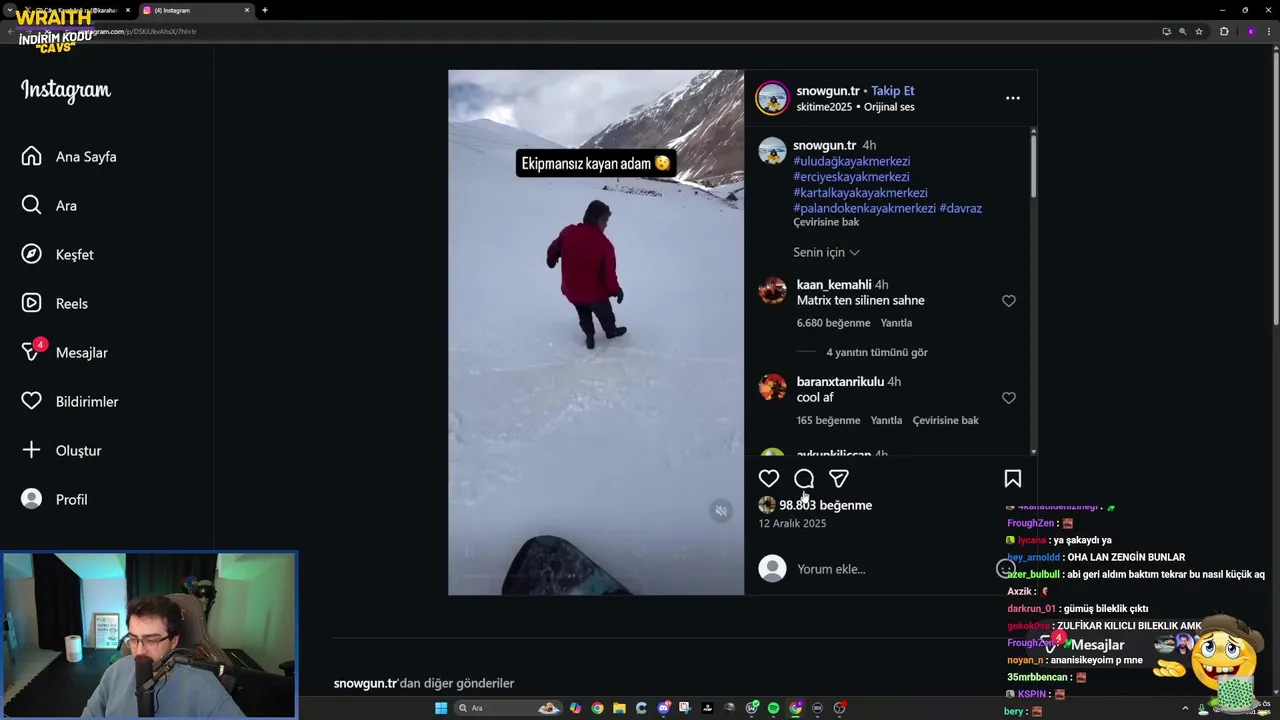
Task: Click the comments panel scrollbar
Action: tap(1033, 165)
